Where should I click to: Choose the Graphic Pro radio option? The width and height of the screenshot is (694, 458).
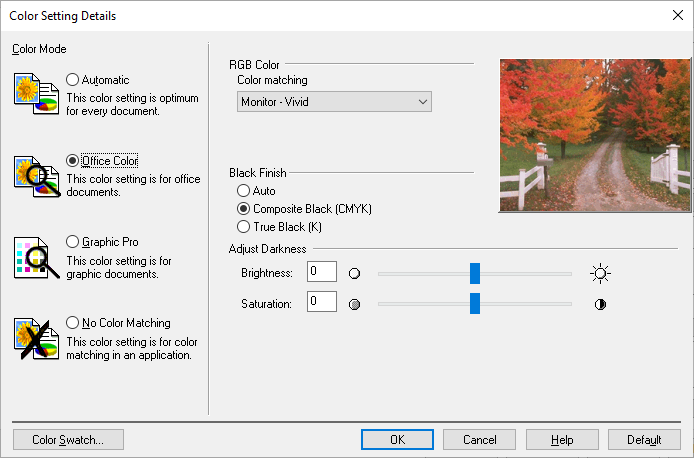click(x=73, y=242)
